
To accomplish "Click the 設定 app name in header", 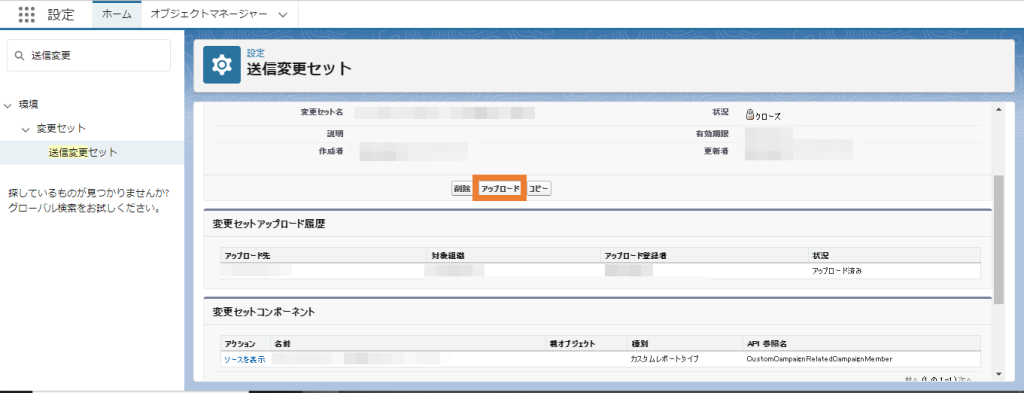I will coord(61,15).
